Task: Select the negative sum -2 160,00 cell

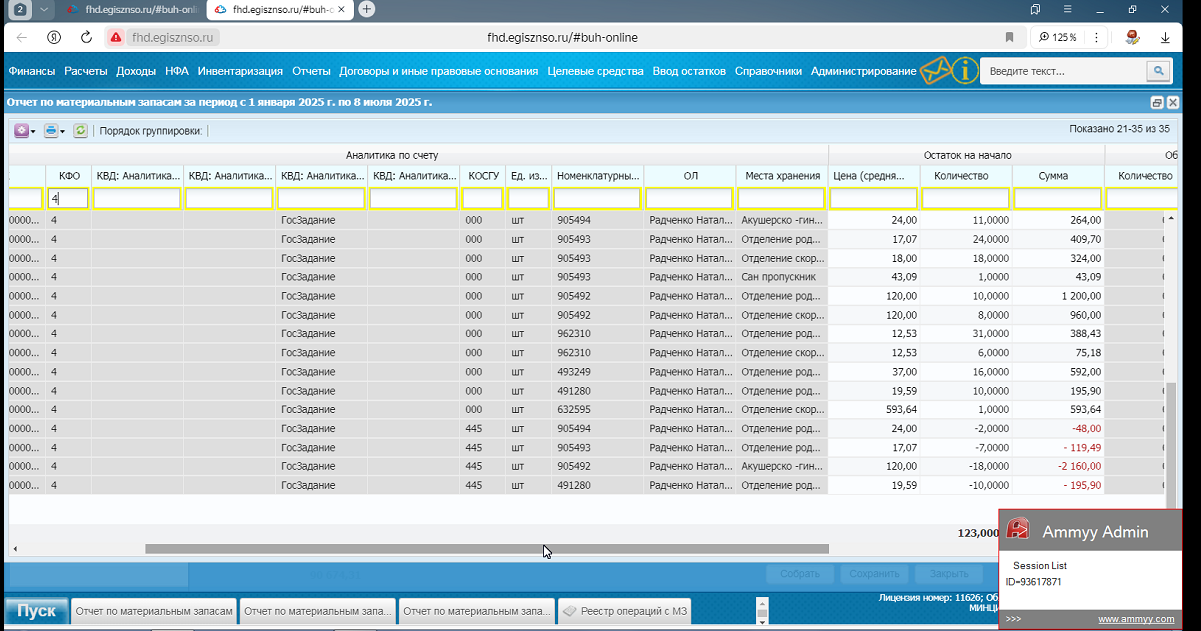Action: [x=1058, y=466]
